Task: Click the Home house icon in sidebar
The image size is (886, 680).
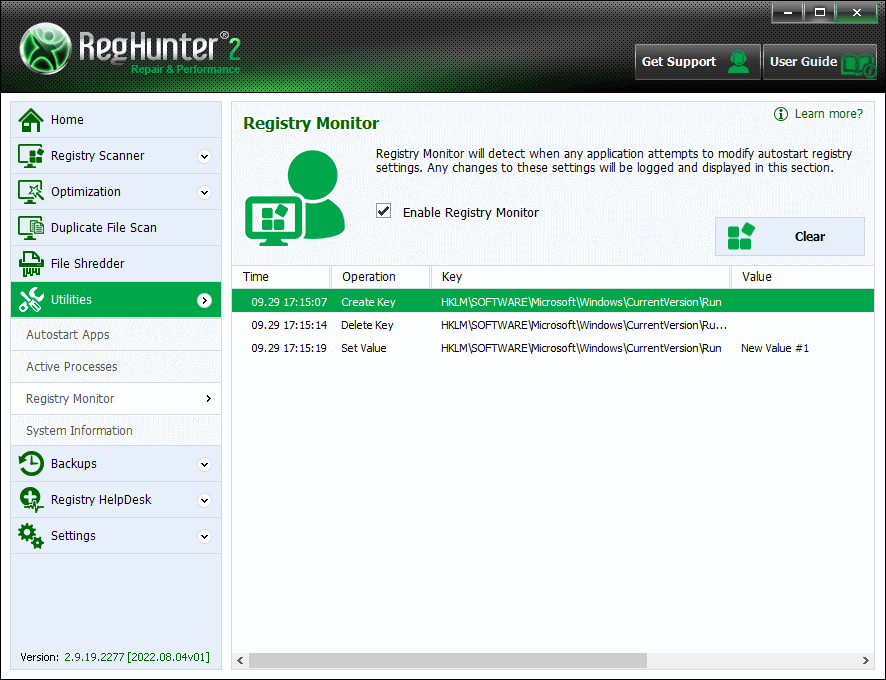Action: coord(31,120)
